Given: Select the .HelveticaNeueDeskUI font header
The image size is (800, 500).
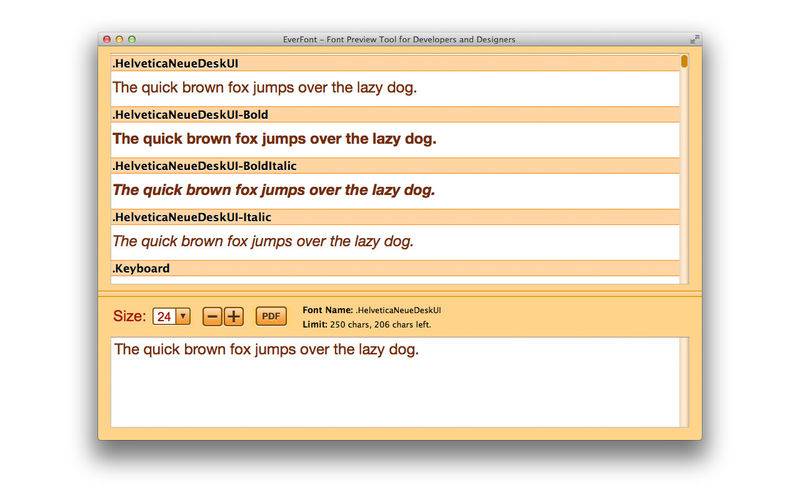Looking at the screenshot, I should click(395, 63).
